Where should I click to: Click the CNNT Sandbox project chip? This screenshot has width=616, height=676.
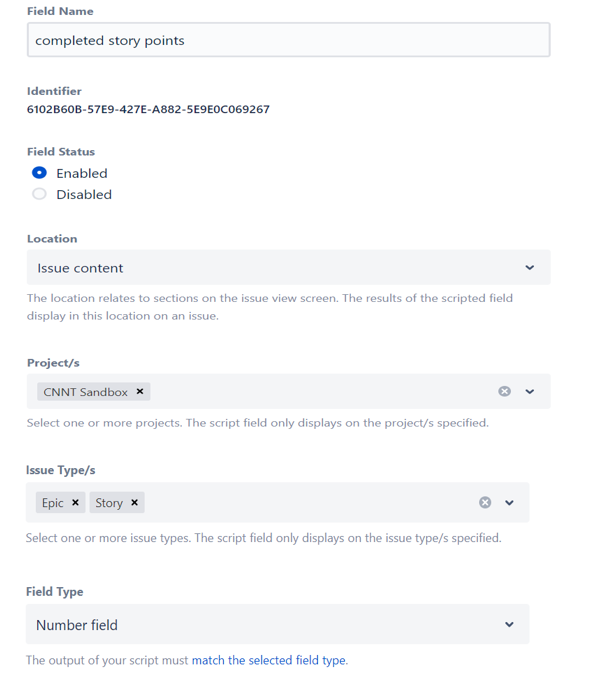85,392
